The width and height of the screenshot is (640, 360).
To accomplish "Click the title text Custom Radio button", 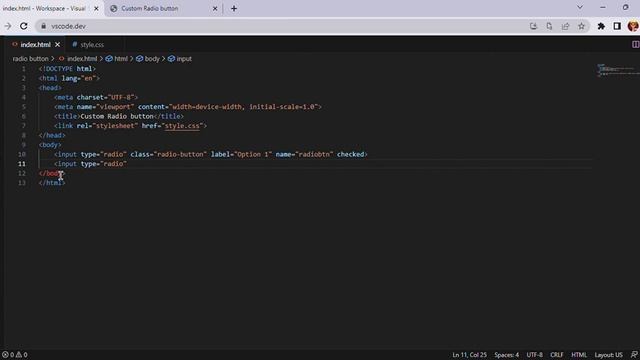I will coord(117,116).
